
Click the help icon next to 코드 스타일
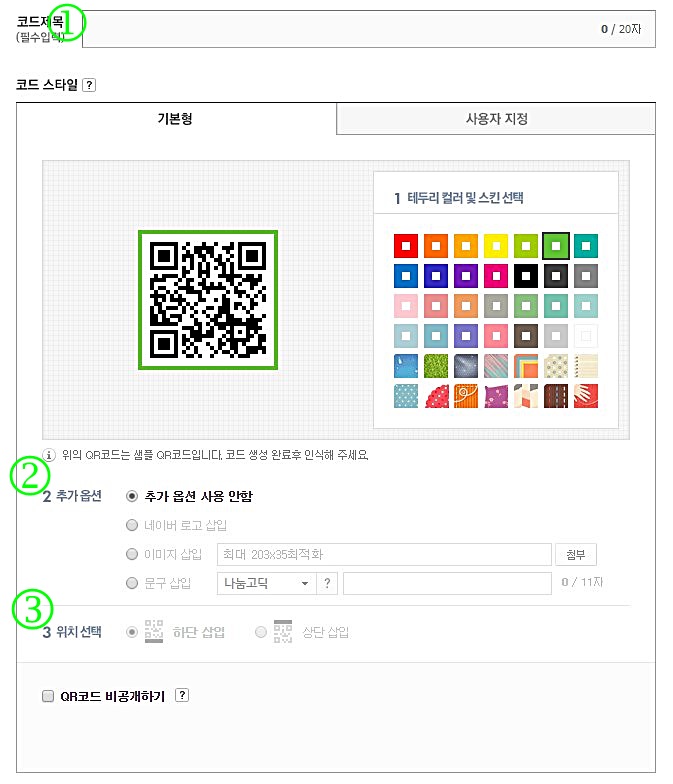pyautogui.click(x=89, y=85)
